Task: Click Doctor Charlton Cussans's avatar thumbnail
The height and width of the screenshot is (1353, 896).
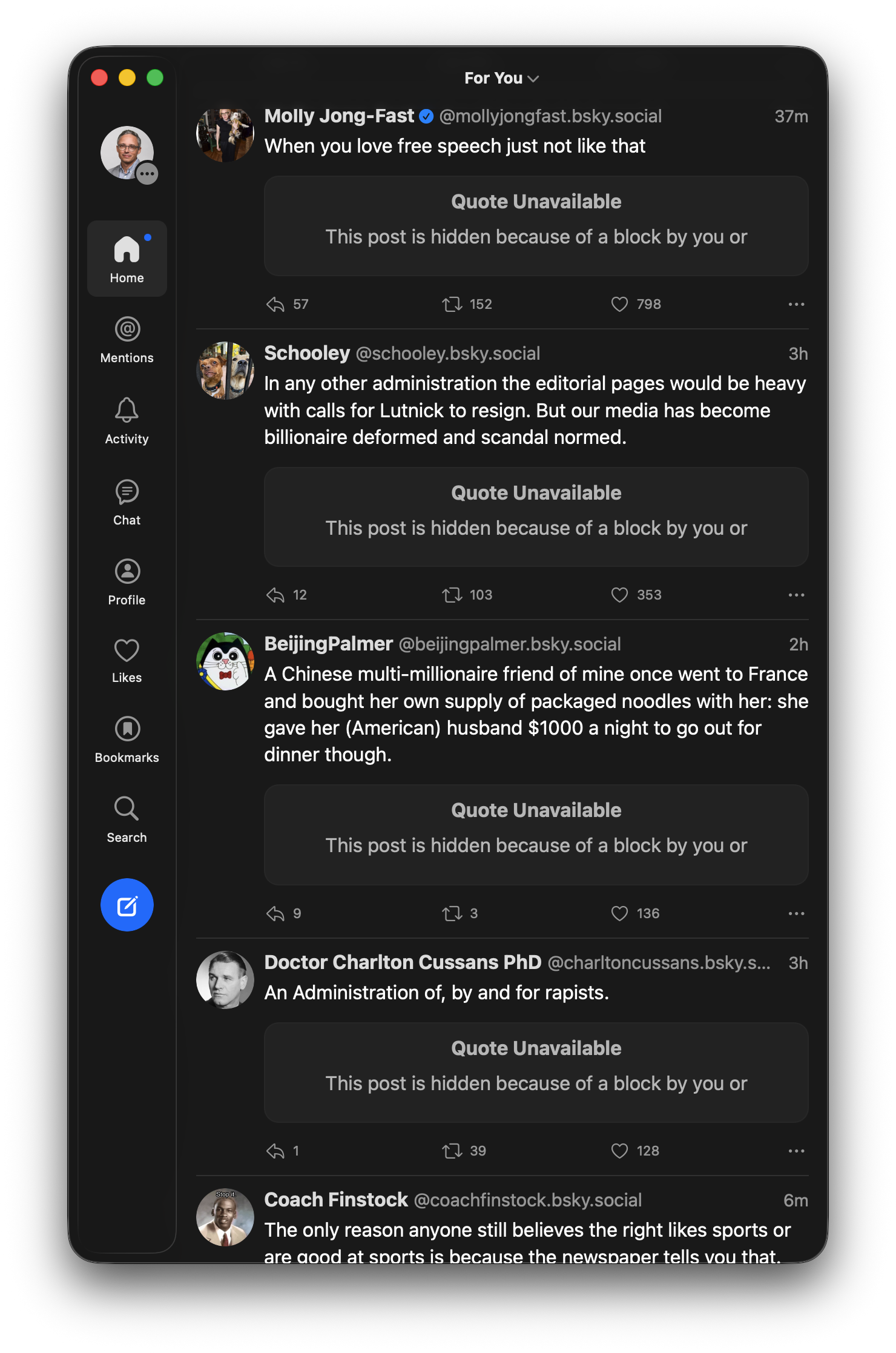Action: (x=225, y=979)
